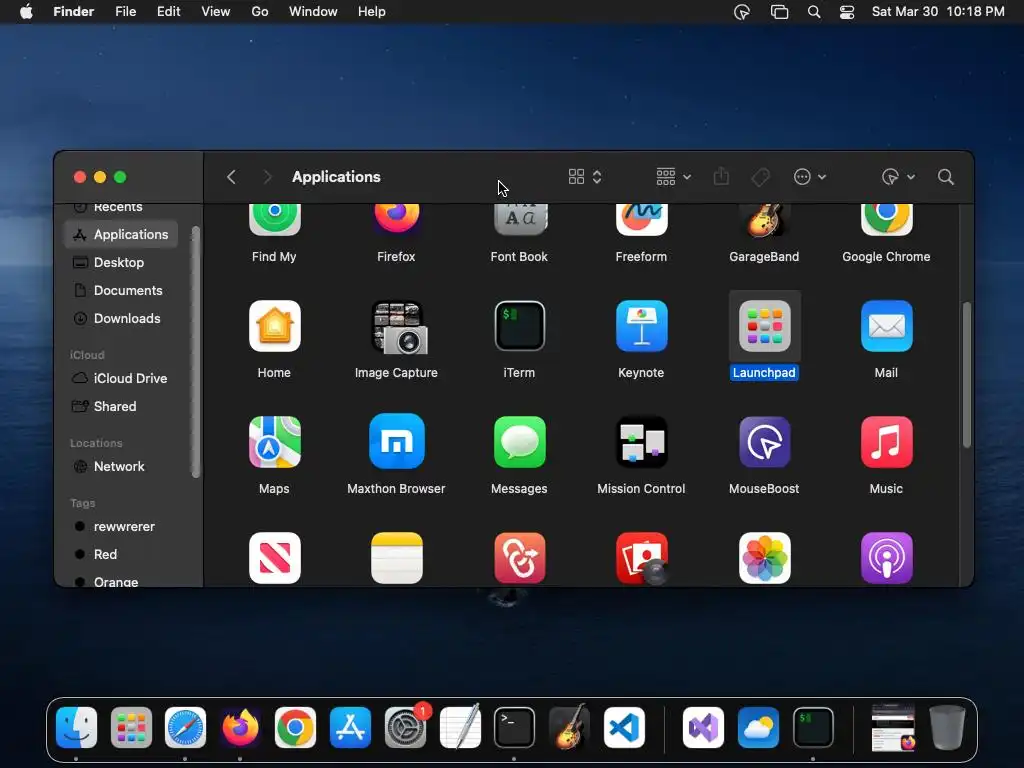Open Control Center in menu bar

847,12
